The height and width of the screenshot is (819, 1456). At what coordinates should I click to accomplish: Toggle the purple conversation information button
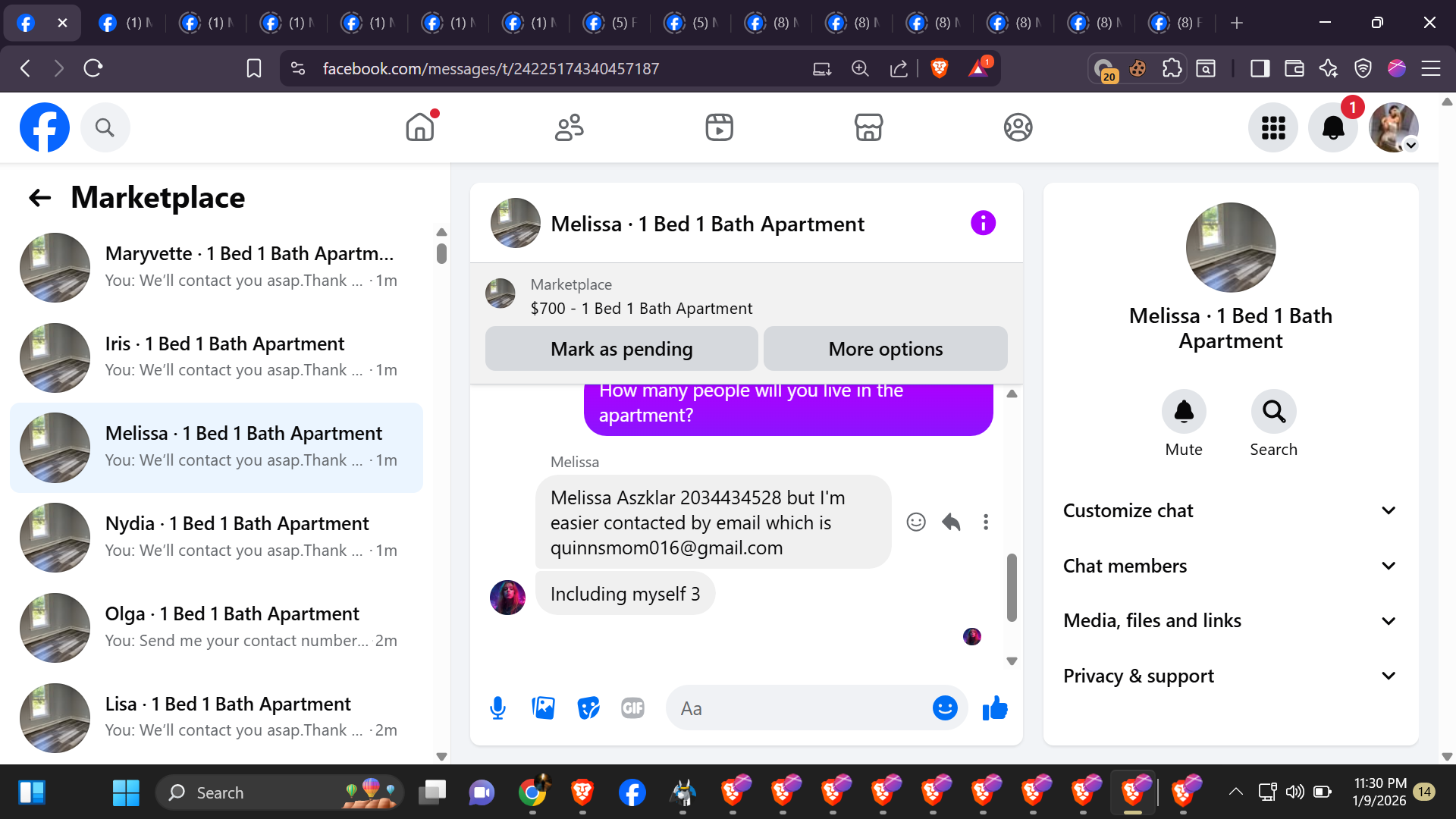[x=983, y=223]
